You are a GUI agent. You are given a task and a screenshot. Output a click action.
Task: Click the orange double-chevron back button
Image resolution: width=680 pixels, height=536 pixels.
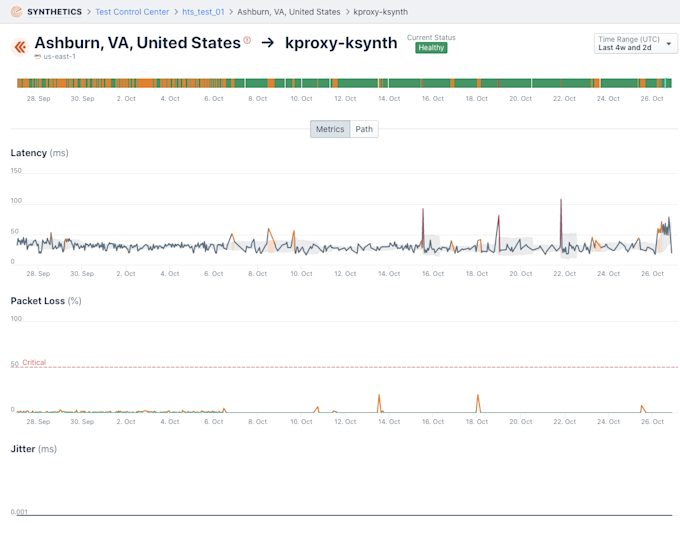[20, 47]
